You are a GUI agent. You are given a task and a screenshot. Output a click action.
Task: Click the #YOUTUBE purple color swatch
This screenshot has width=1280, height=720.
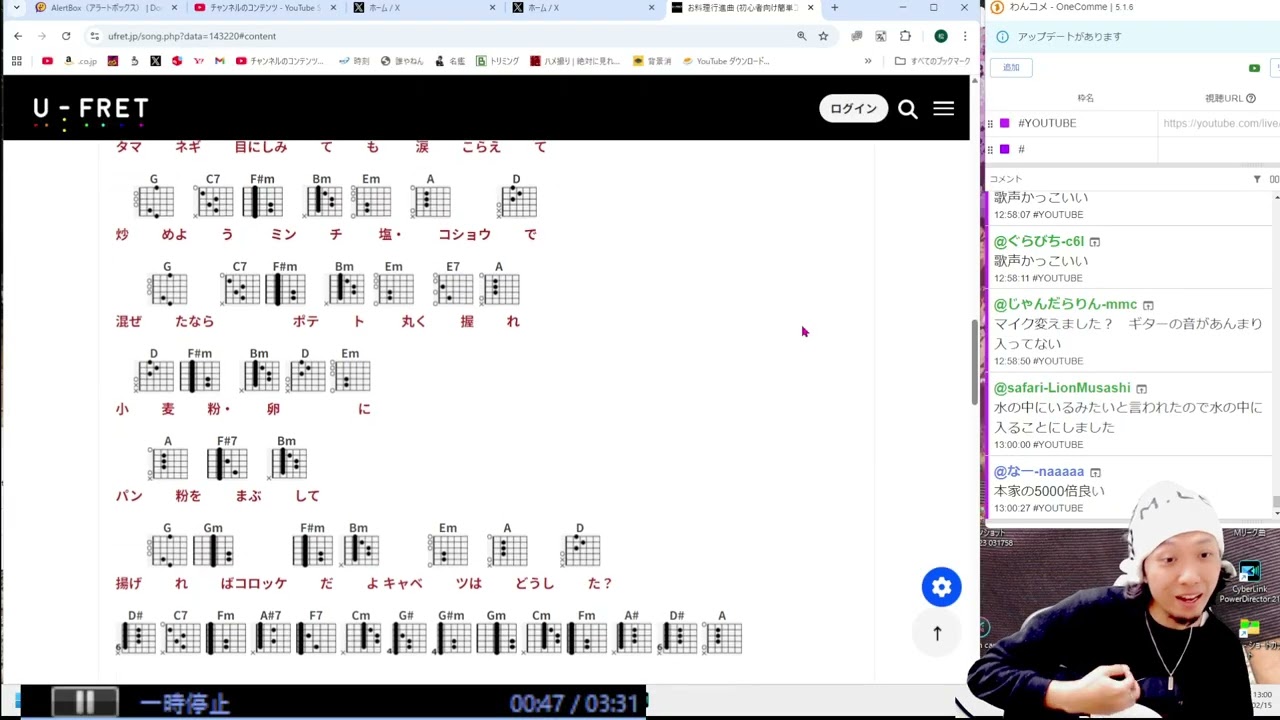point(1005,123)
